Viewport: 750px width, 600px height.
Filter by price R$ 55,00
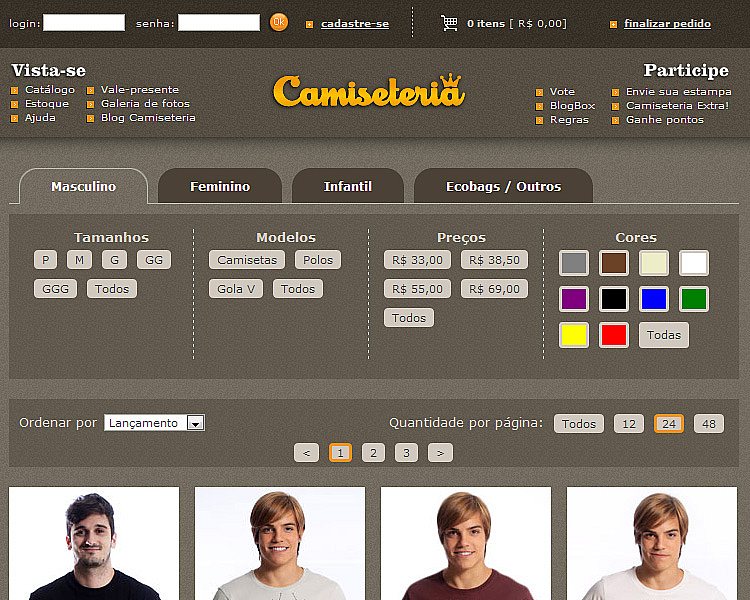418,289
